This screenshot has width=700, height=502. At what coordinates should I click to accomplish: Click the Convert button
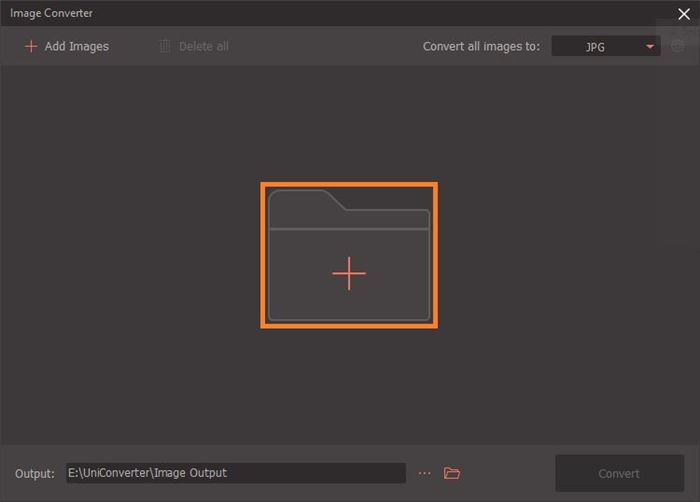619,473
